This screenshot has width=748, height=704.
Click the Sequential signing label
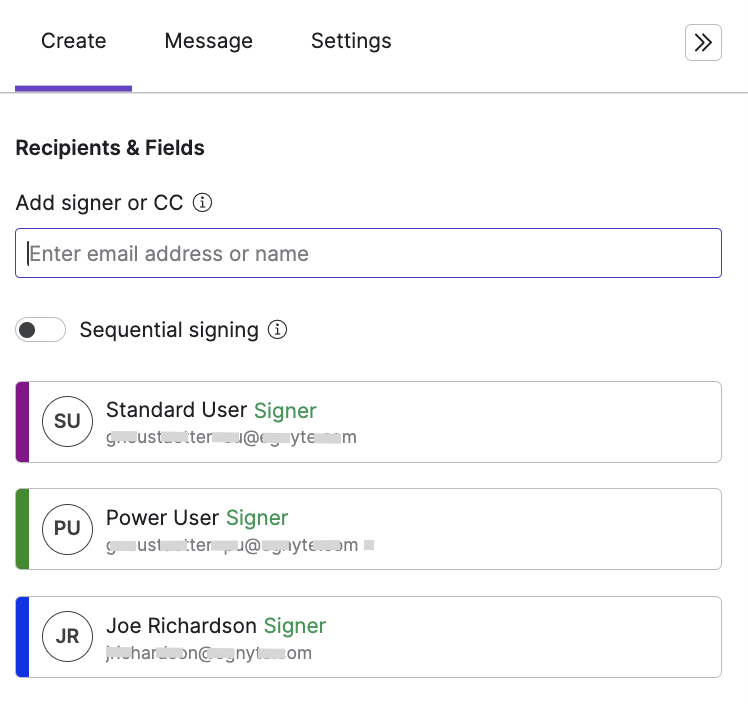(169, 330)
